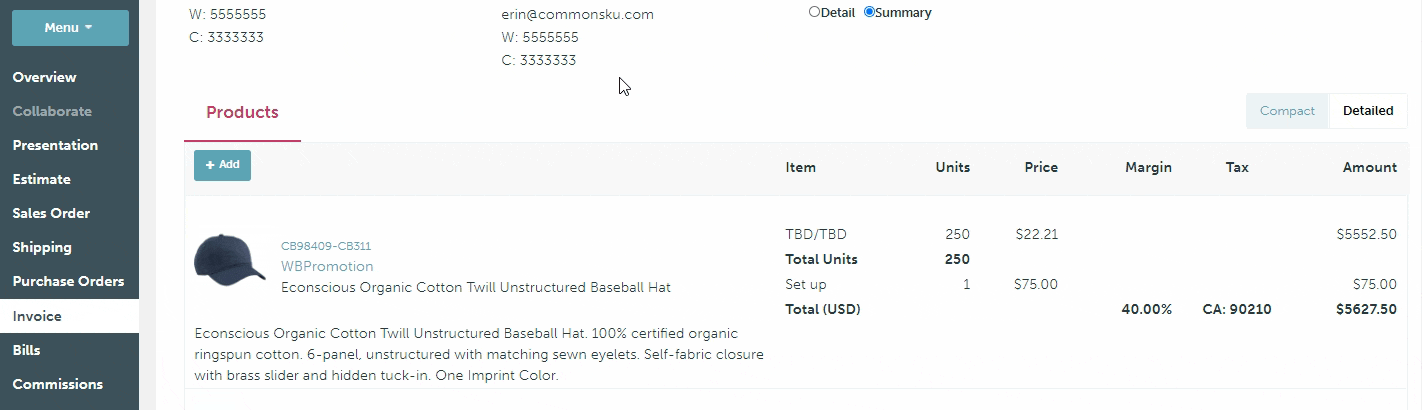Navigate to Estimate page
Screen dimensions: 1422x410
coord(41,179)
